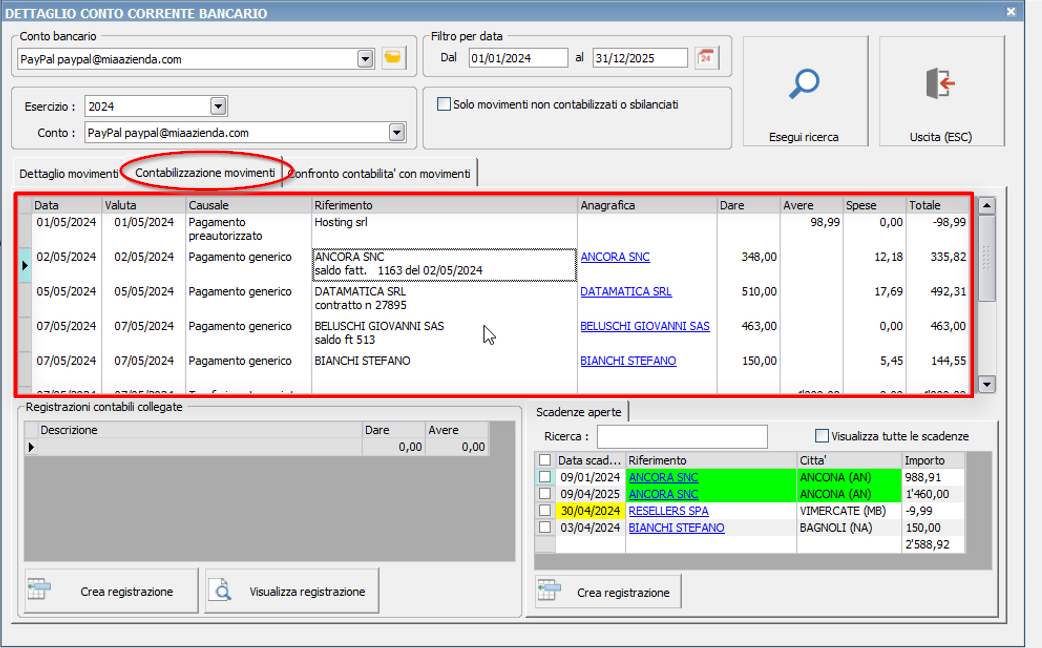Expand the Conto PayPal dropdown

coord(397,132)
